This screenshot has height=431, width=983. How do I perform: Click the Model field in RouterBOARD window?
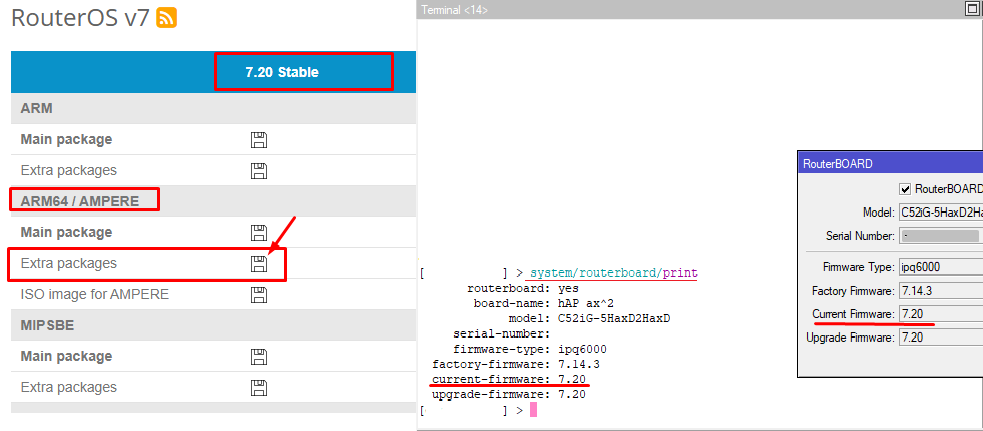click(x=940, y=213)
